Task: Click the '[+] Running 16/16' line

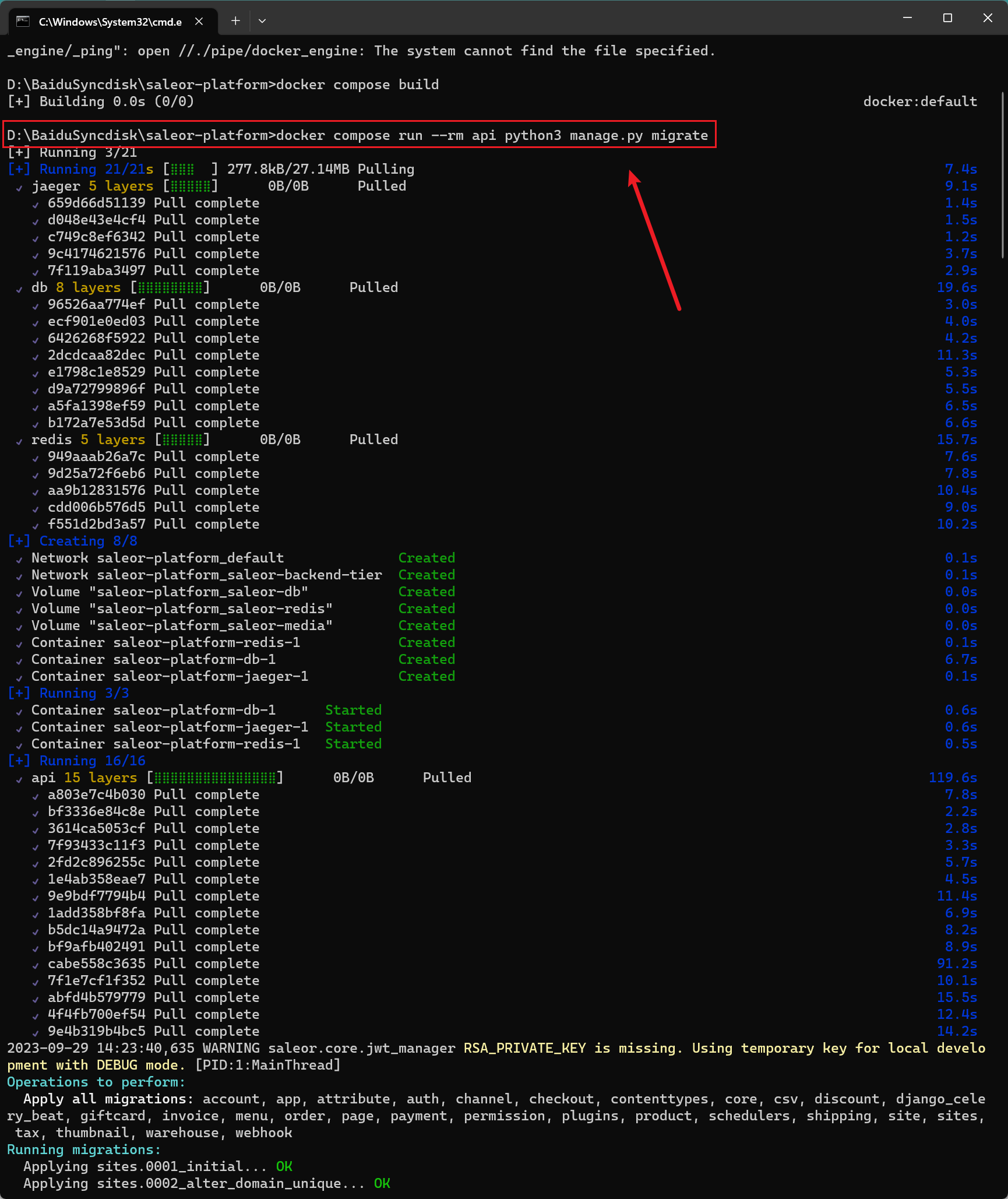Action: (x=76, y=761)
